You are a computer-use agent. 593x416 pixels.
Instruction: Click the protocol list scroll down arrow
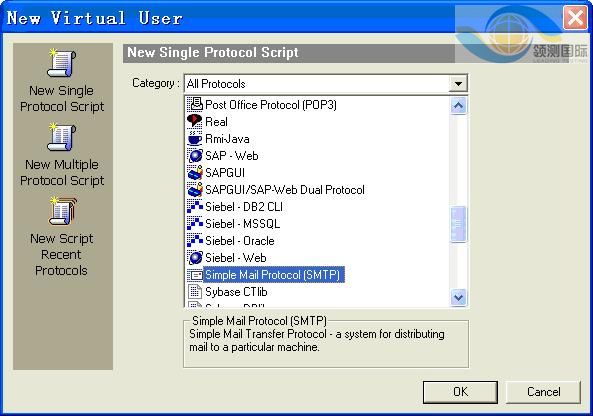(458, 297)
